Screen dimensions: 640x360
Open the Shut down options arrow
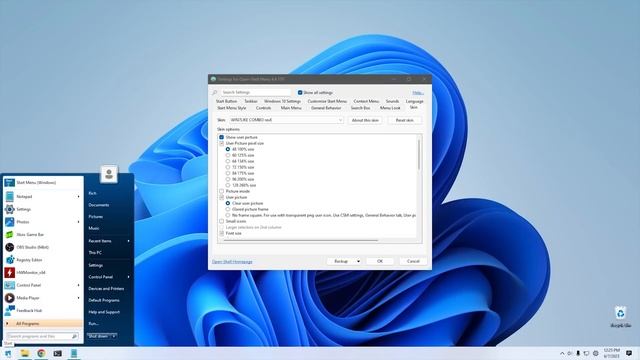tap(114, 336)
